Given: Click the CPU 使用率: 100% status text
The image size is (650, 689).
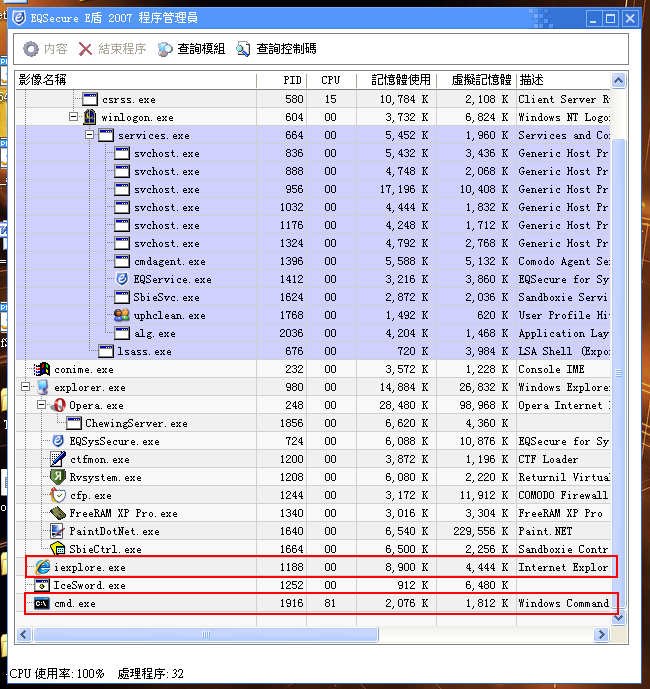Looking at the screenshot, I should pos(57,674).
